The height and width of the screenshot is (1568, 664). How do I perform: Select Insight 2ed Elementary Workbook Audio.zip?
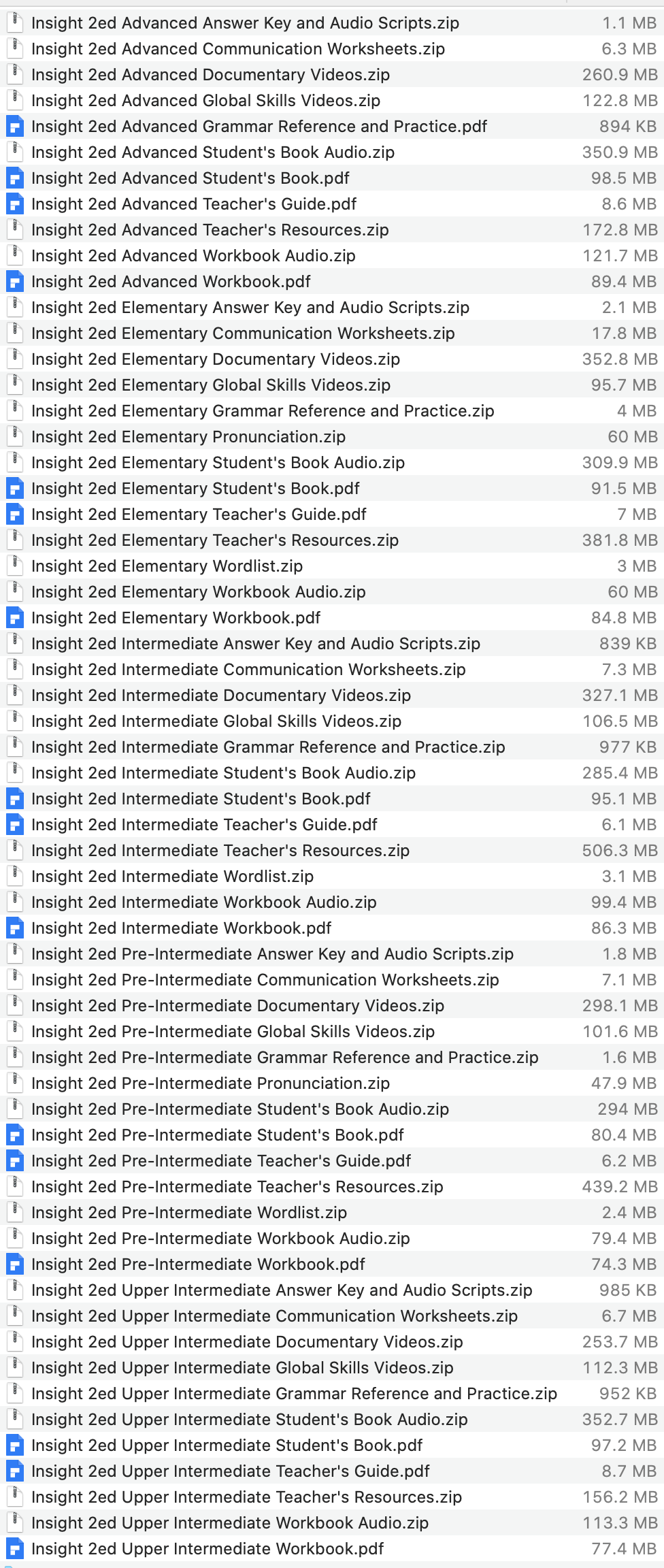(x=332, y=591)
